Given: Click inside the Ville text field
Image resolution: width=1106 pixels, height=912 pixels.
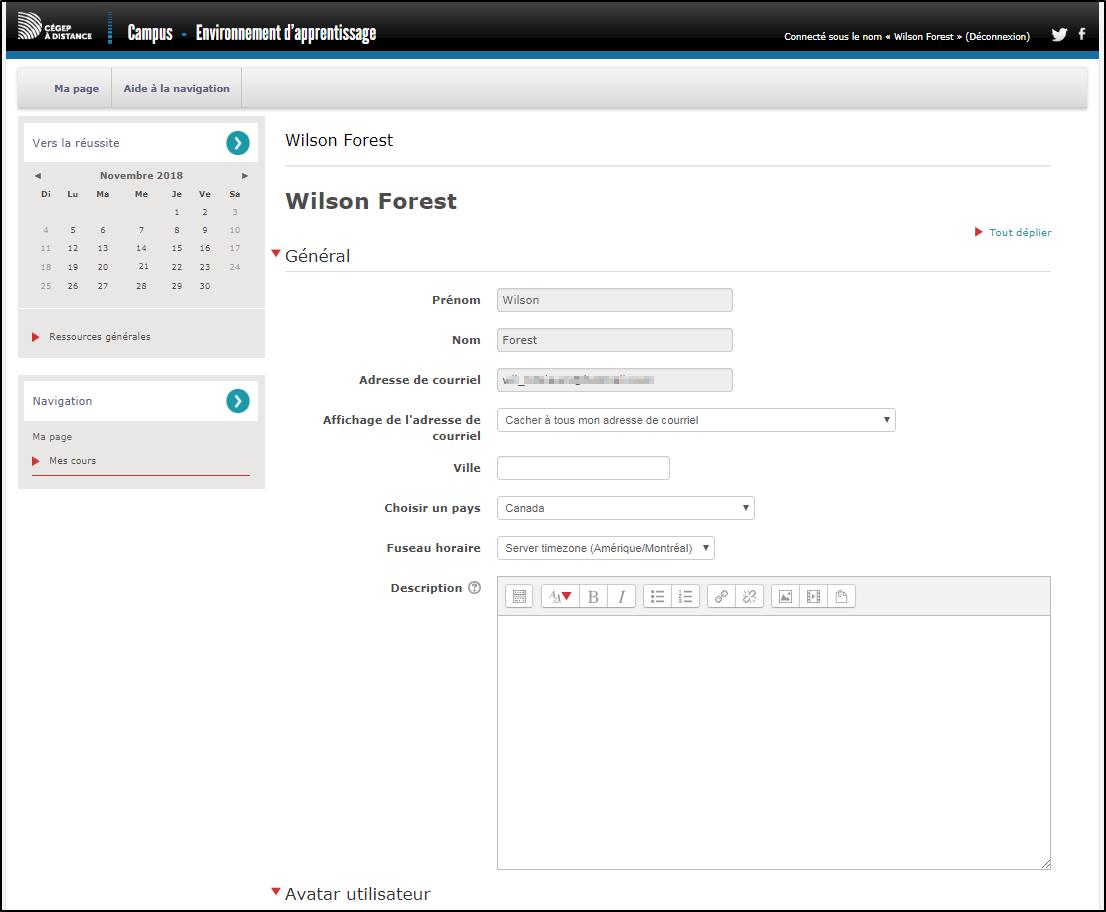Looking at the screenshot, I should click(x=583, y=468).
